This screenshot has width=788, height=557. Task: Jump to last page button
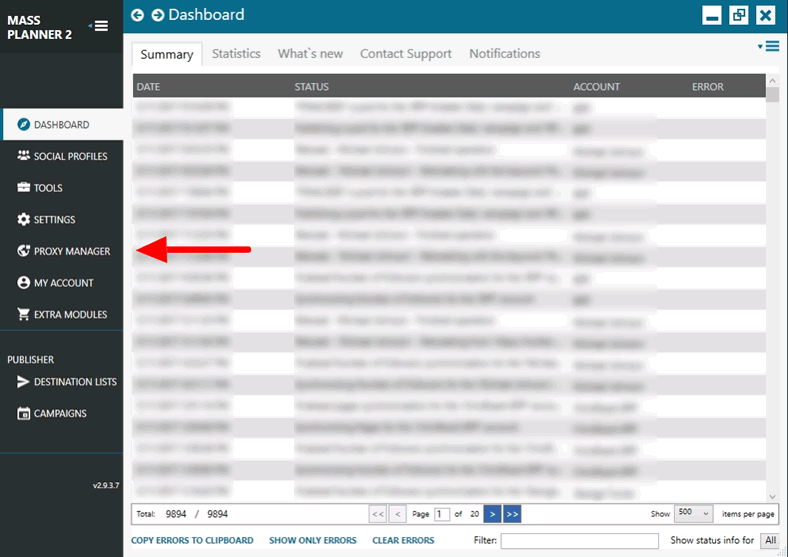coord(512,514)
